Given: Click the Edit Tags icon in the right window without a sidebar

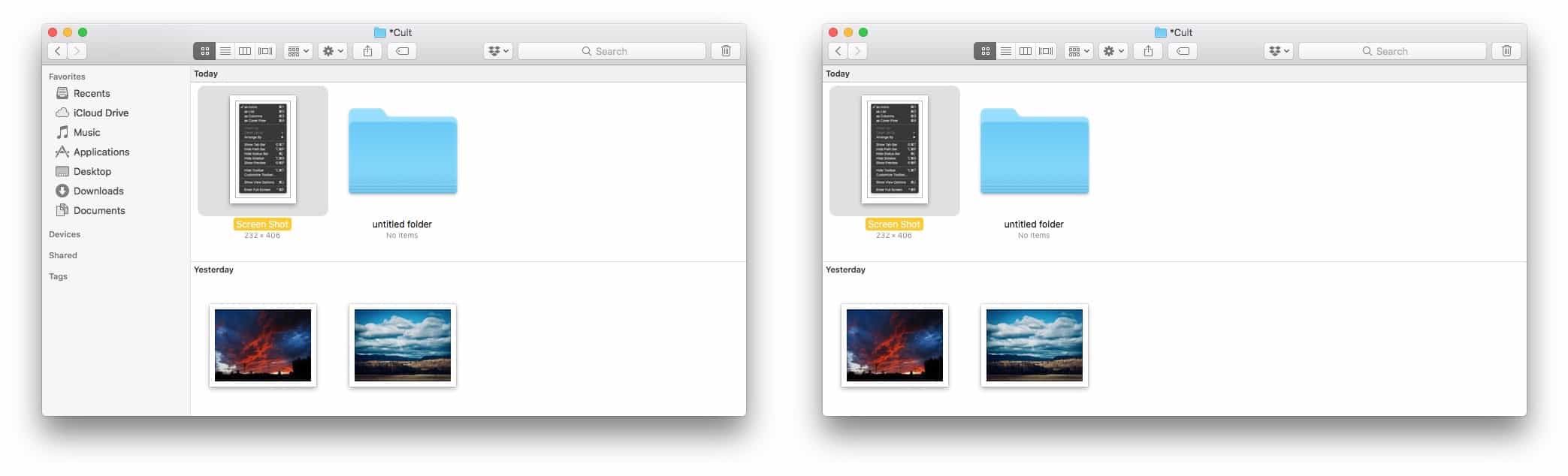Looking at the screenshot, I should (x=1183, y=51).
